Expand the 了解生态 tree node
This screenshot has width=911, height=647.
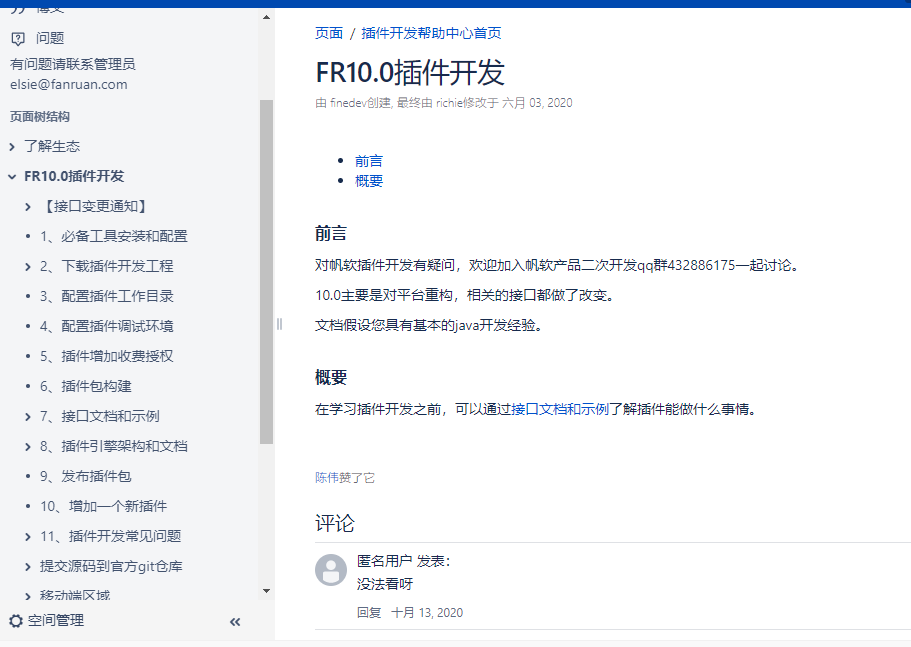pyautogui.click(x=12, y=147)
